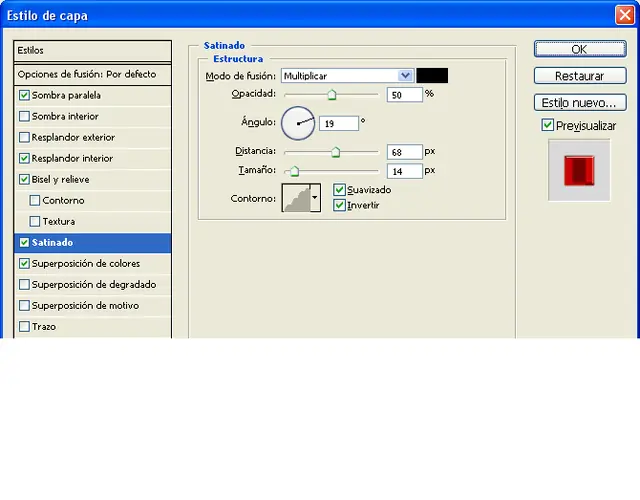Enable the Trazo checkbox
Screen dimensions: 640x500
click(x=24, y=327)
